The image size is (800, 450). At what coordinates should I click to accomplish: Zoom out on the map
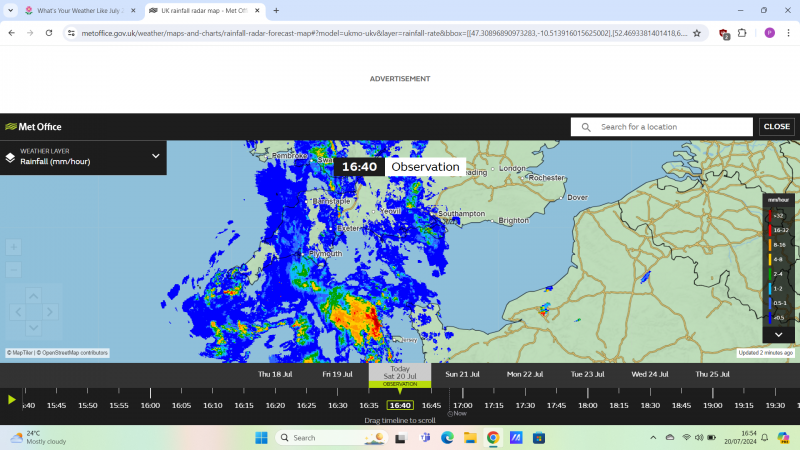tap(14, 269)
